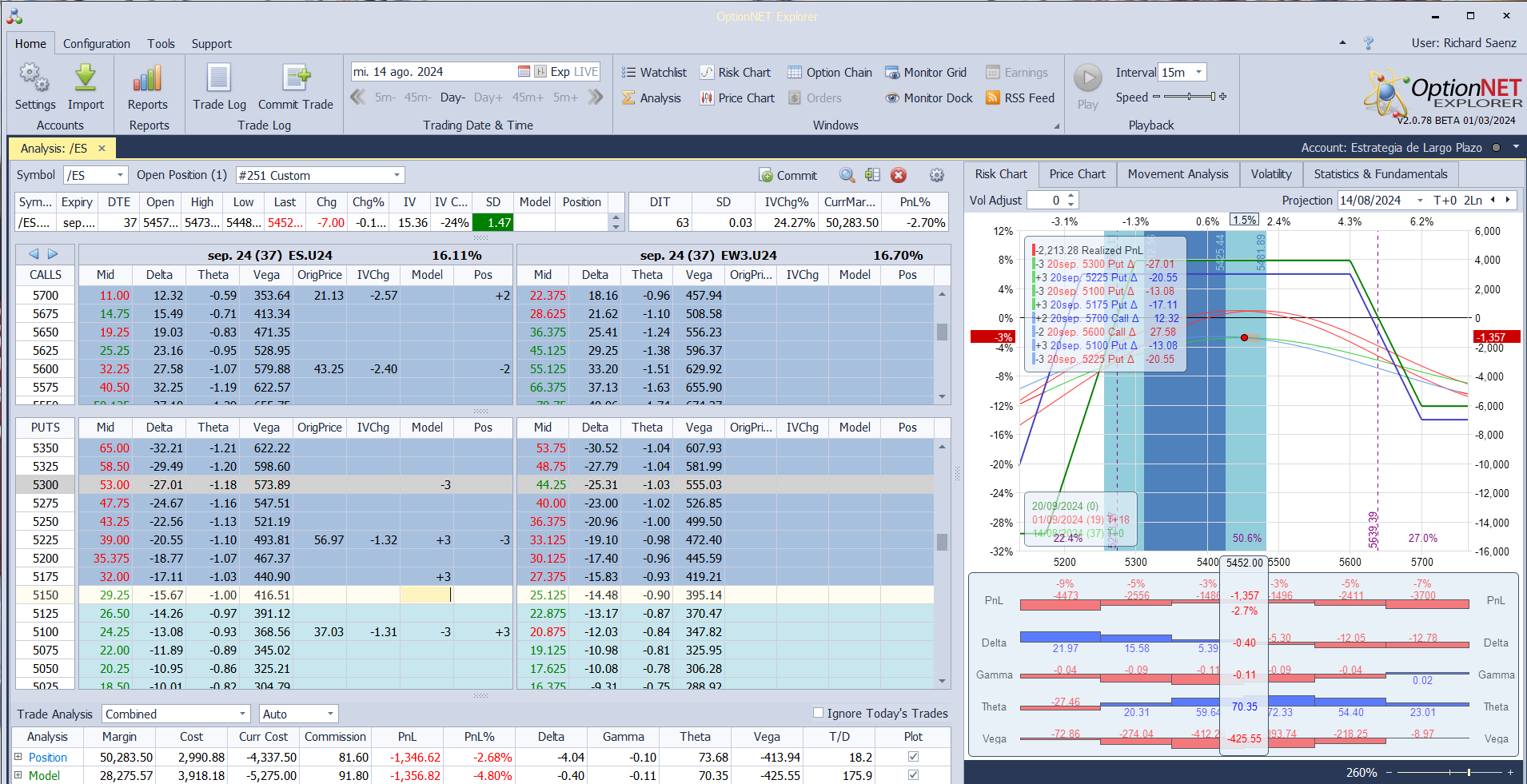Open the Symbol /ES dropdown
1527x784 pixels.
tap(120, 175)
